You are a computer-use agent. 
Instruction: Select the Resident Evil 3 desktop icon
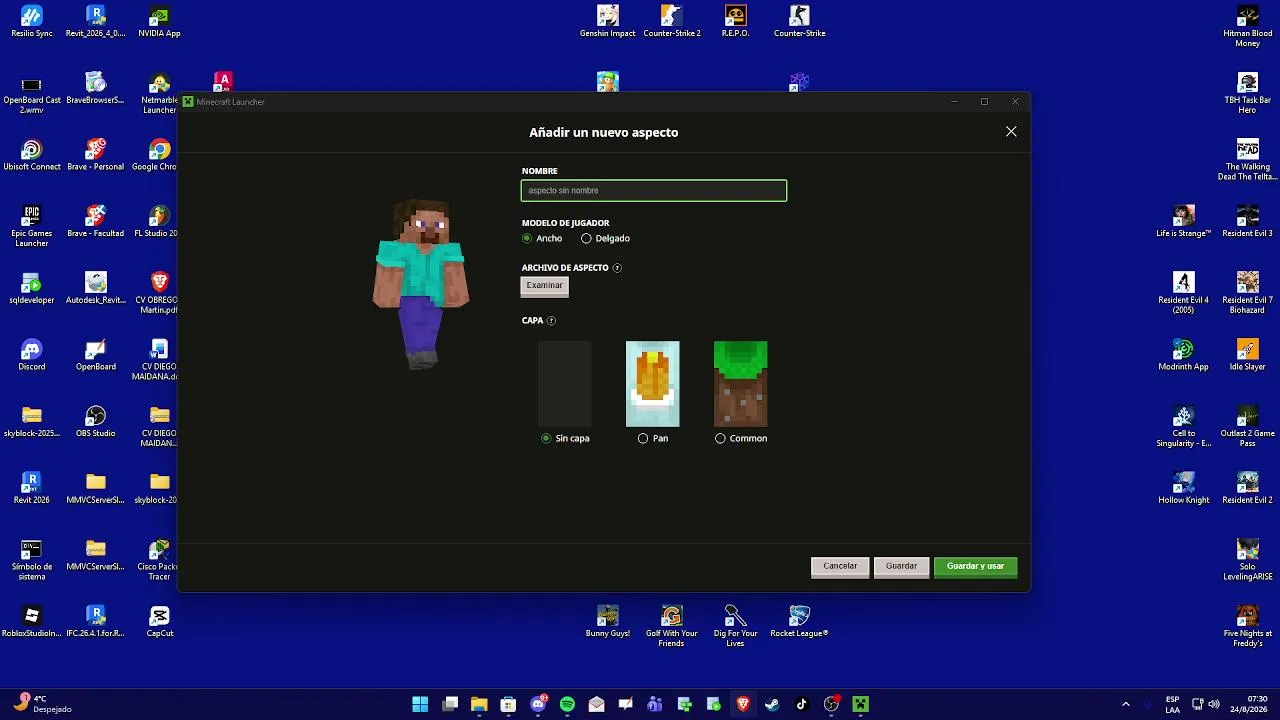(x=1248, y=222)
